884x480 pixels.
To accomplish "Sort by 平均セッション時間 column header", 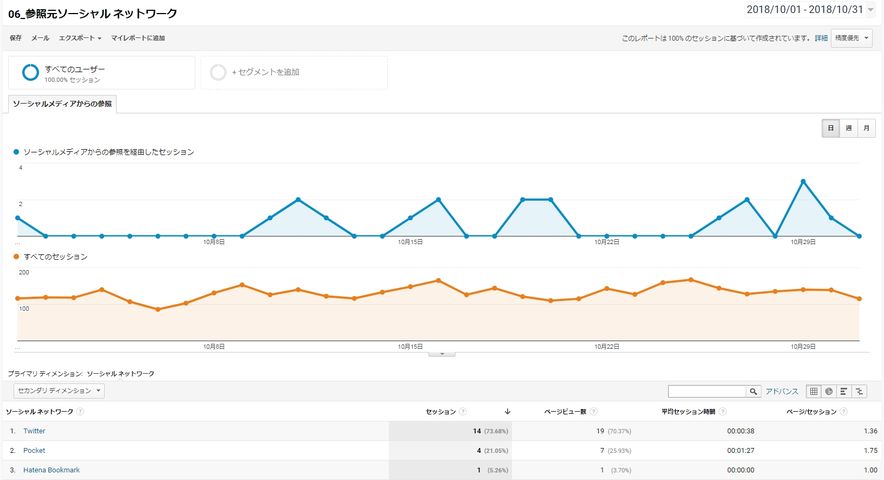I will (688, 412).
